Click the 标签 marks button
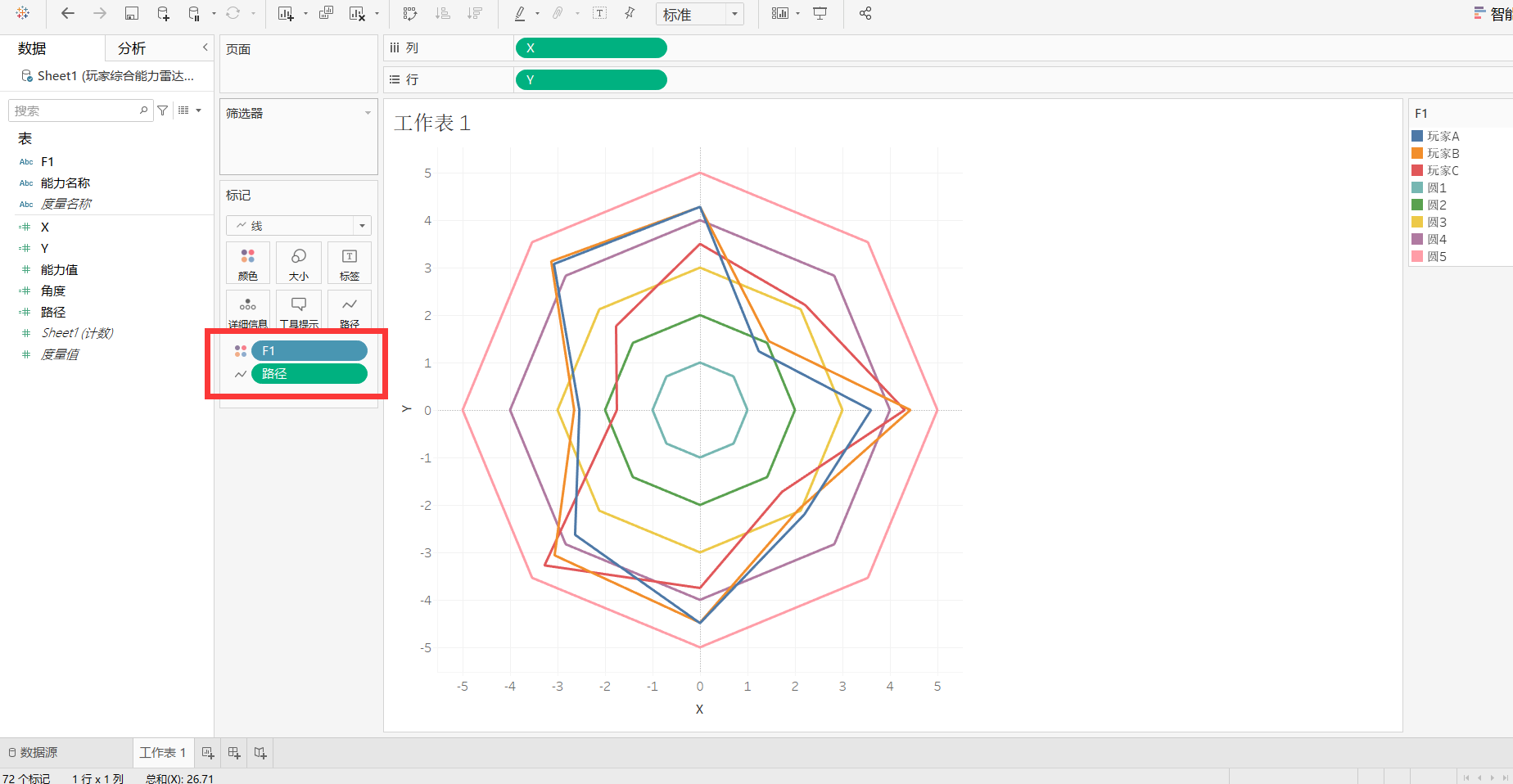This screenshot has width=1513, height=784. pos(350,263)
